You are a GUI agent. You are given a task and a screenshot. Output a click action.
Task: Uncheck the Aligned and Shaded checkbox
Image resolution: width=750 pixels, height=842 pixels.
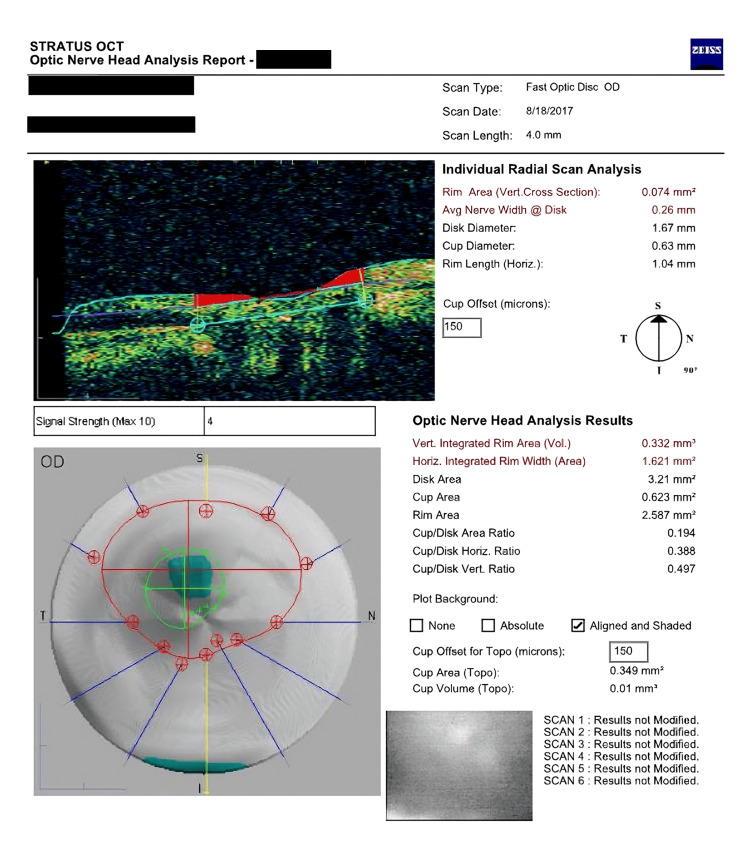click(x=578, y=626)
